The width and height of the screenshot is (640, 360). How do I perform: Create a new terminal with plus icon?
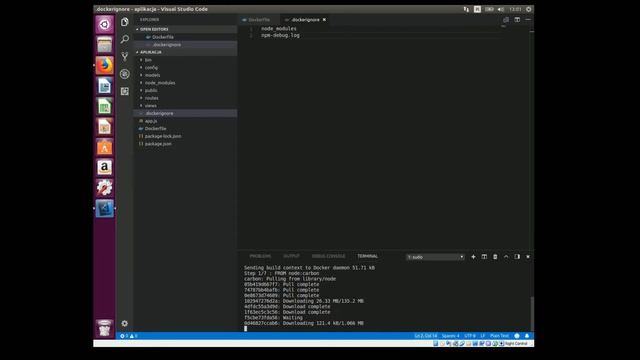[x=473, y=257]
